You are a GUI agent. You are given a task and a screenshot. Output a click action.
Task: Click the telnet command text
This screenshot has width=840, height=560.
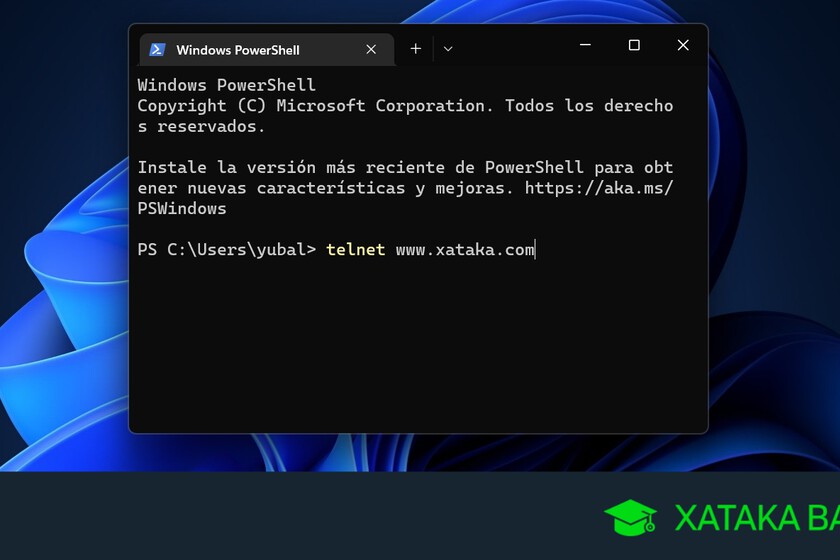tap(356, 250)
